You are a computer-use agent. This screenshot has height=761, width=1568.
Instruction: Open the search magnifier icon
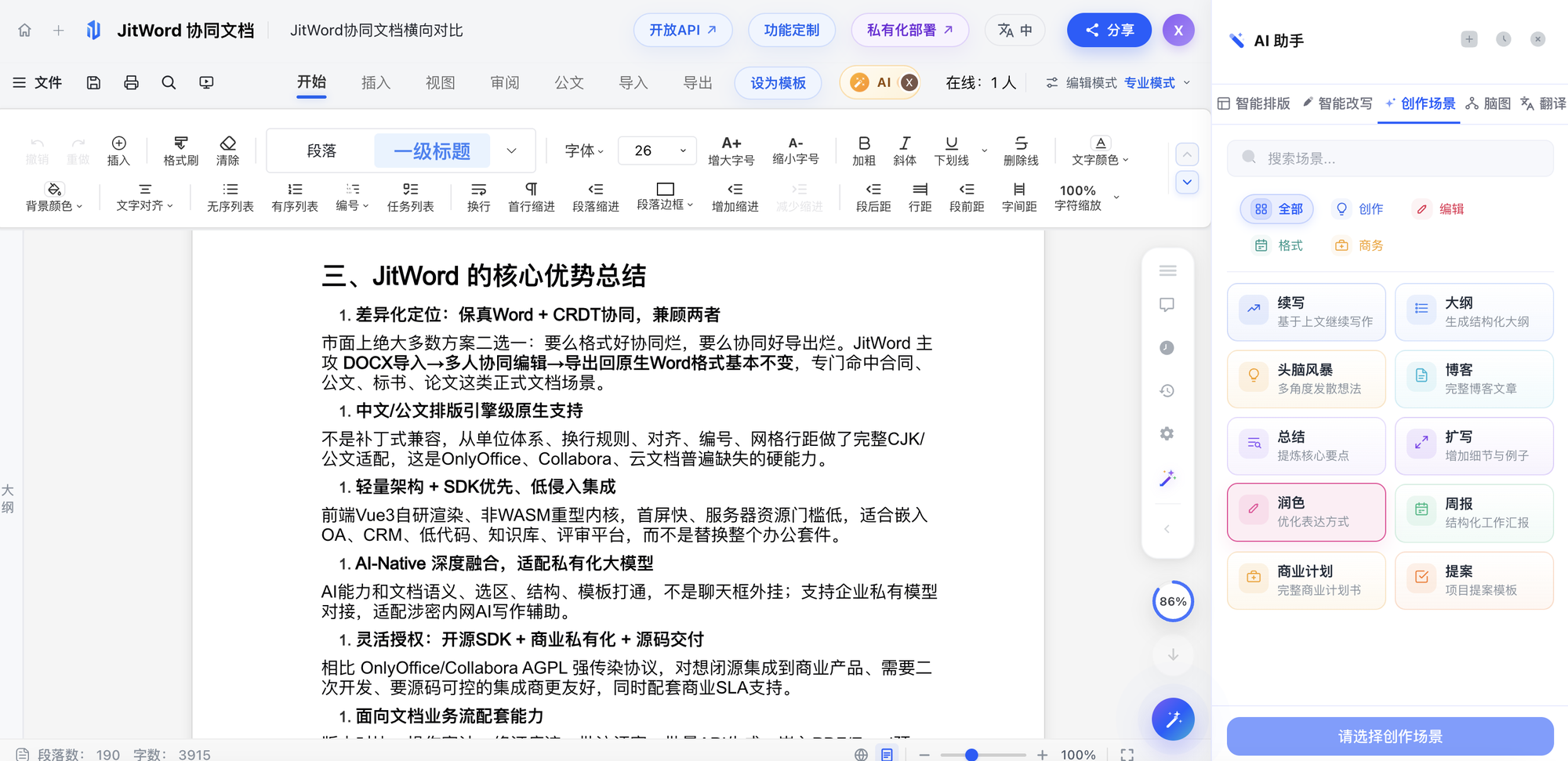point(169,82)
